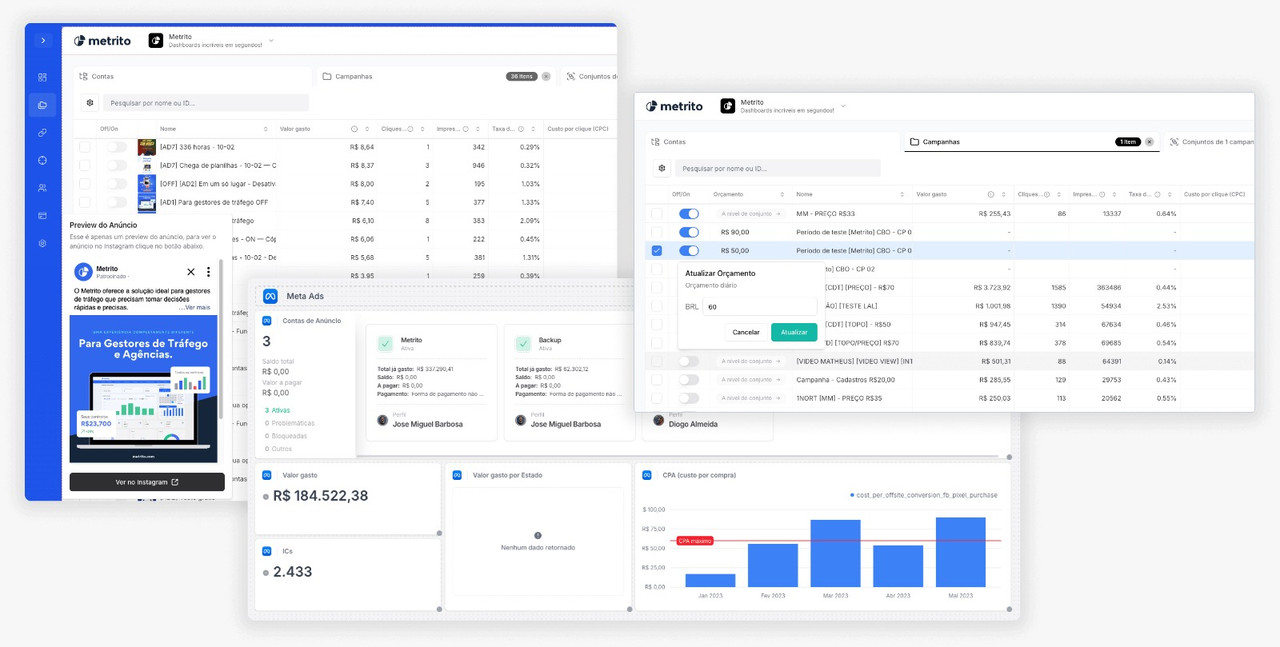The width and height of the screenshot is (1280, 647).
Task: Click Atualizar button in budget popup
Action: tap(794, 332)
